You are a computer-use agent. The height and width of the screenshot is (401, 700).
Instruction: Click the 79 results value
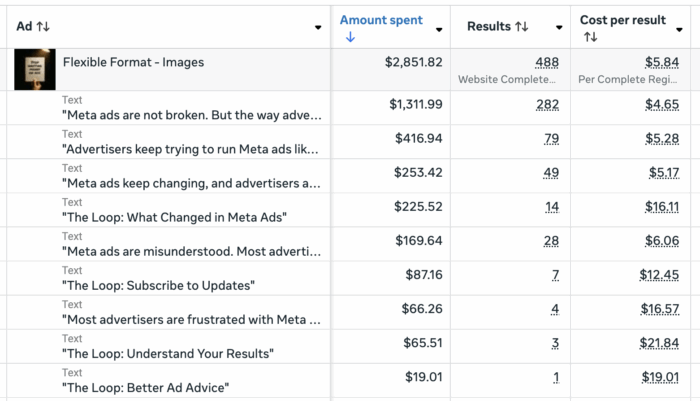point(550,138)
